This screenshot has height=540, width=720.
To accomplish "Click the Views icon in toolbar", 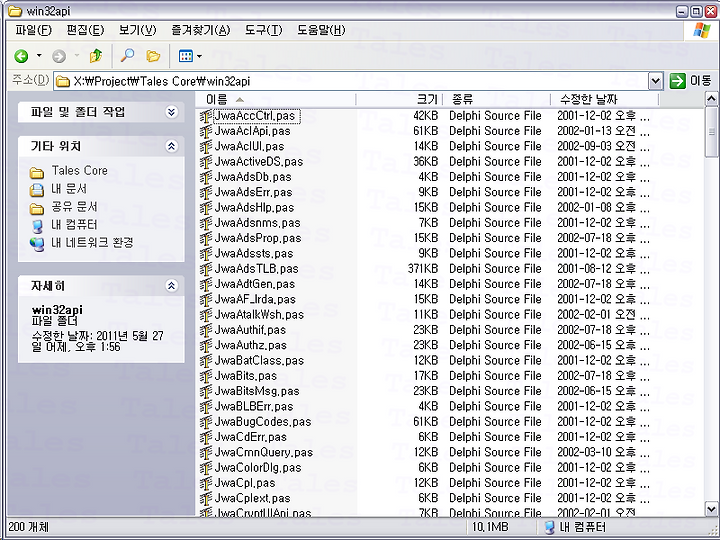I will (x=186, y=56).
